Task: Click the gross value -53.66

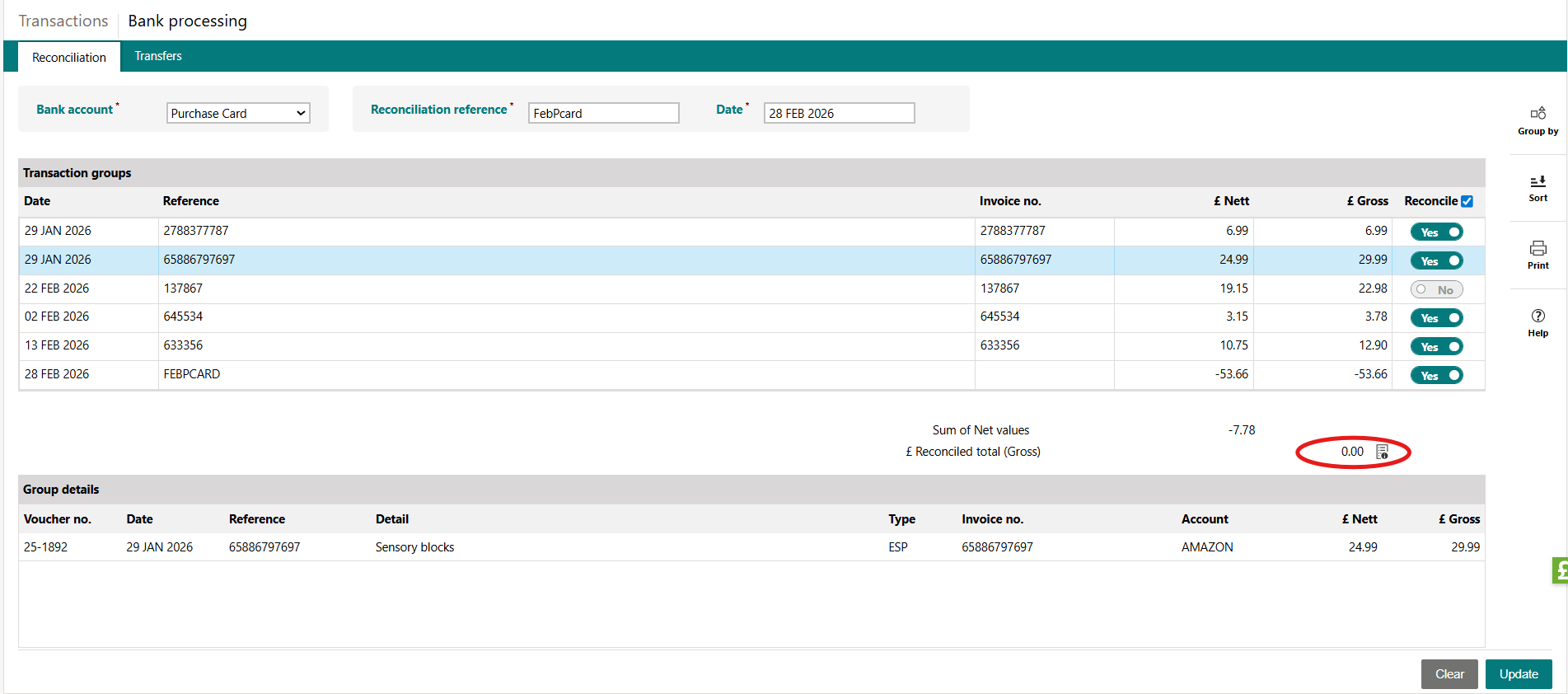Action: (x=1370, y=374)
